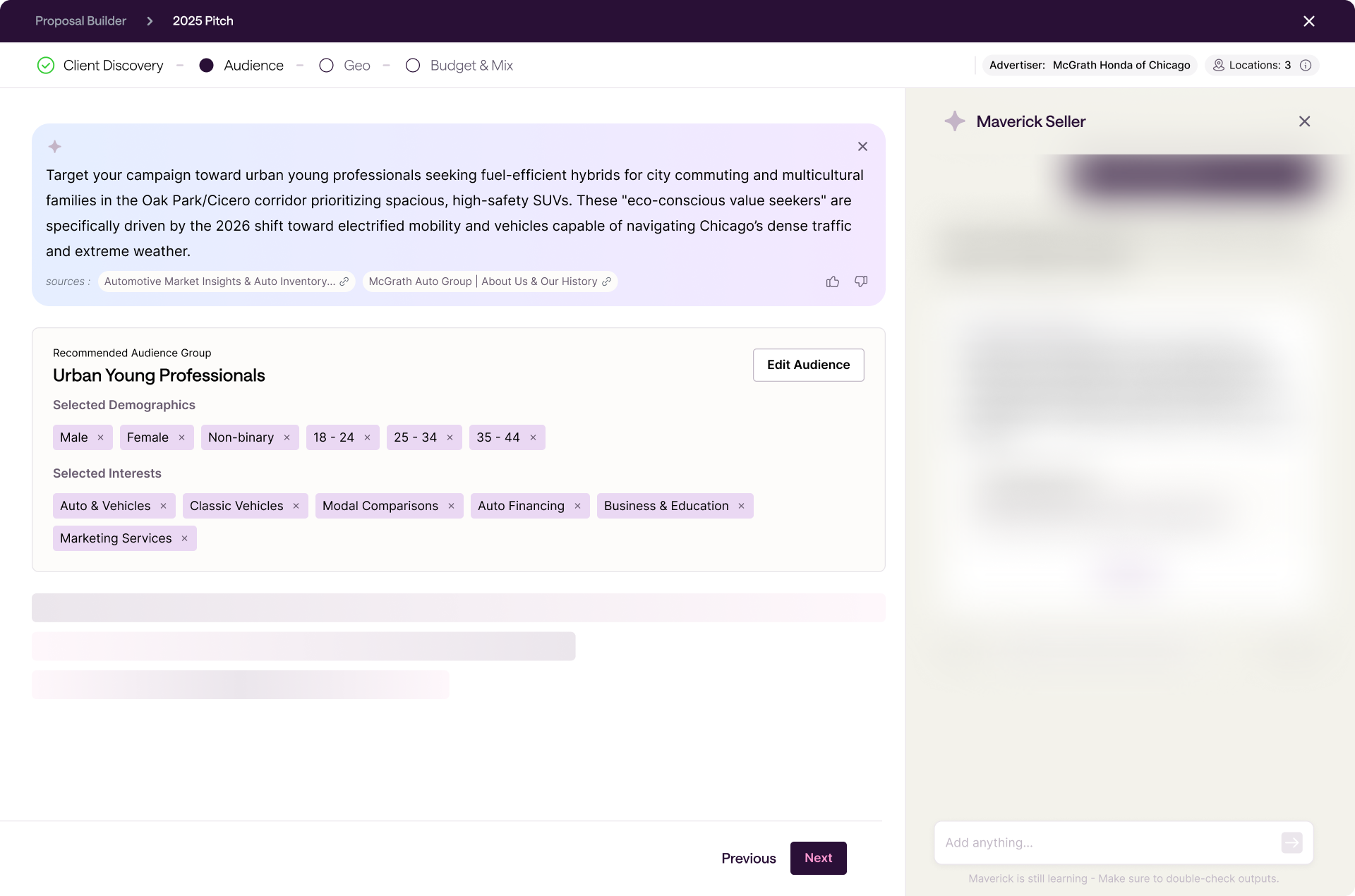Image resolution: width=1355 pixels, height=896 pixels.
Task: Select the Budget & Mix step
Action: (413, 66)
